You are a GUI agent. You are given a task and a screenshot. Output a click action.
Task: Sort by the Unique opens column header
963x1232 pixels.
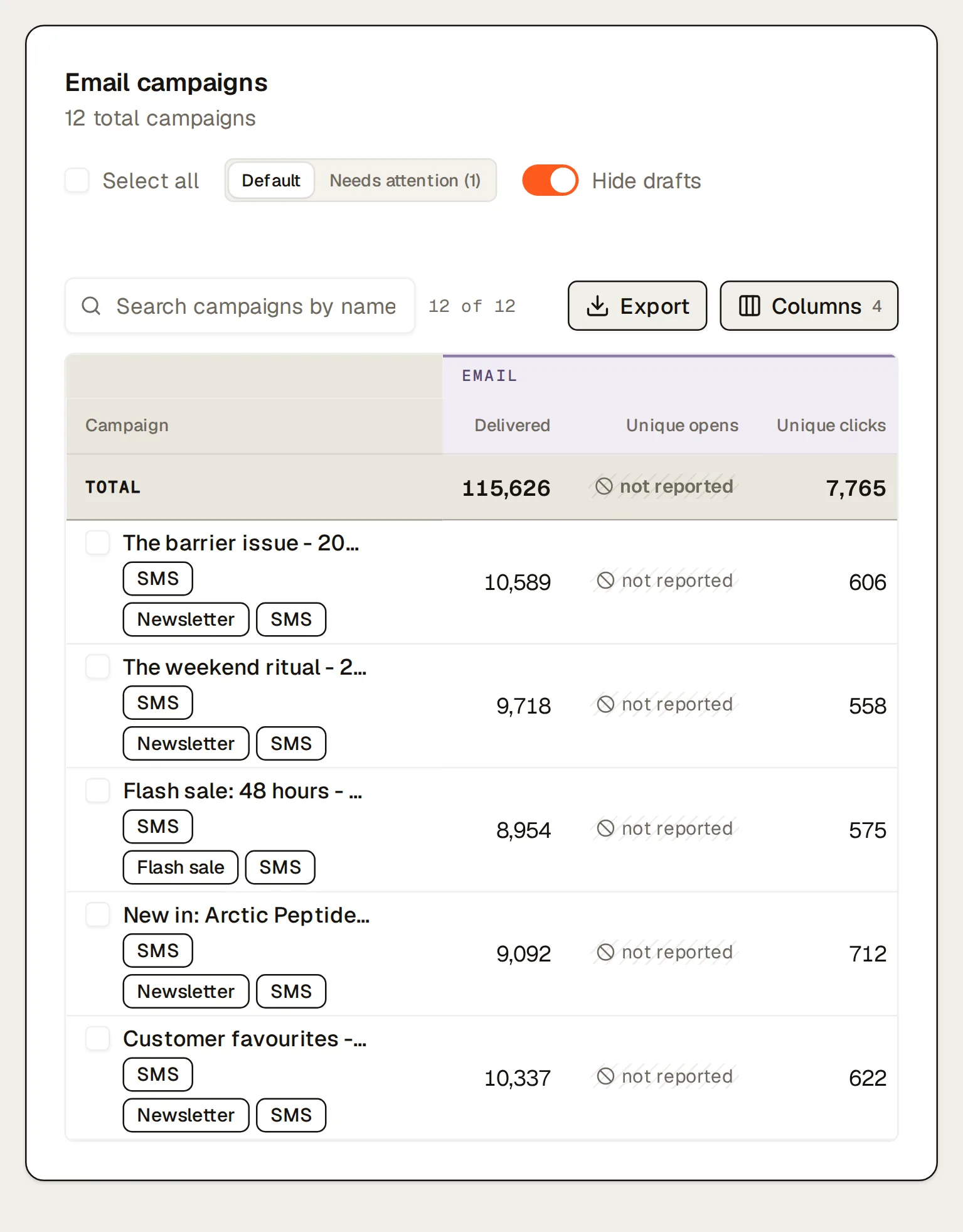click(x=682, y=425)
